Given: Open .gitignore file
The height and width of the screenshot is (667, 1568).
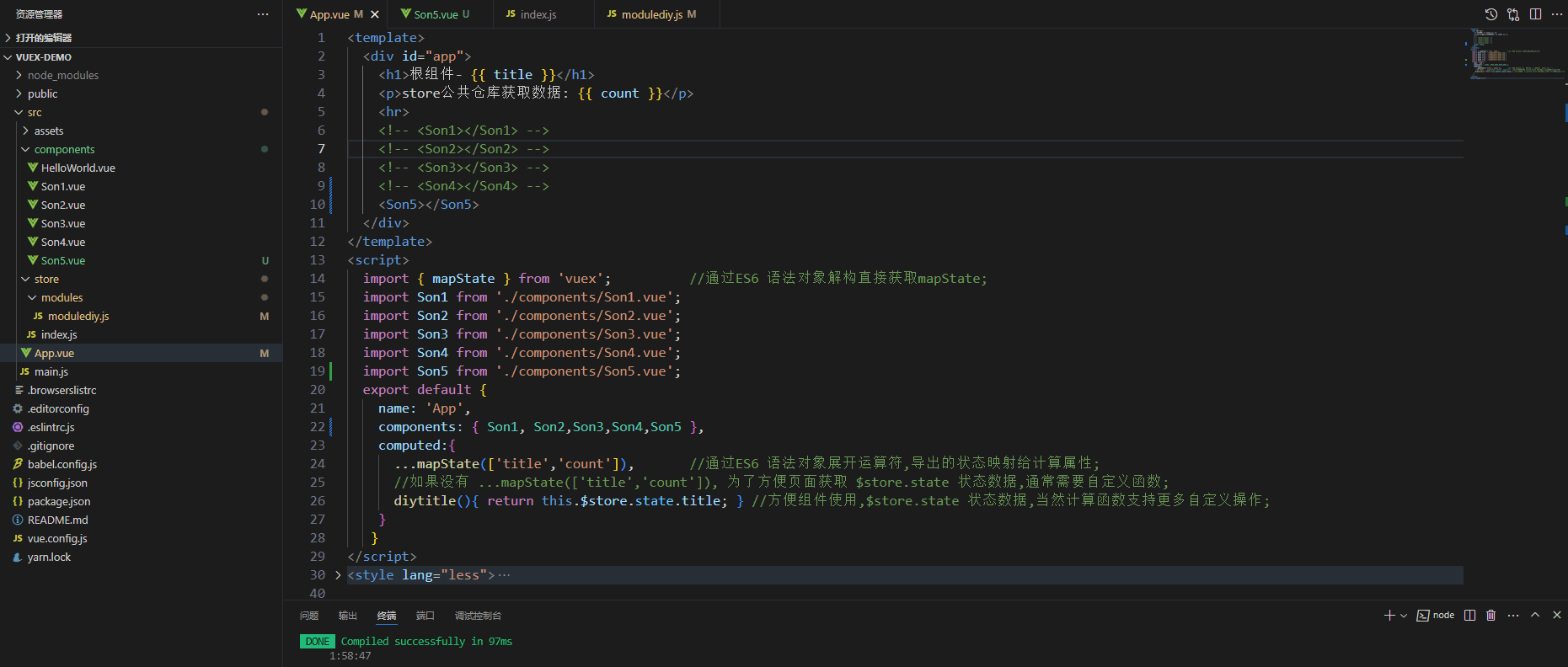Looking at the screenshot, I should [x=141, y=446].
